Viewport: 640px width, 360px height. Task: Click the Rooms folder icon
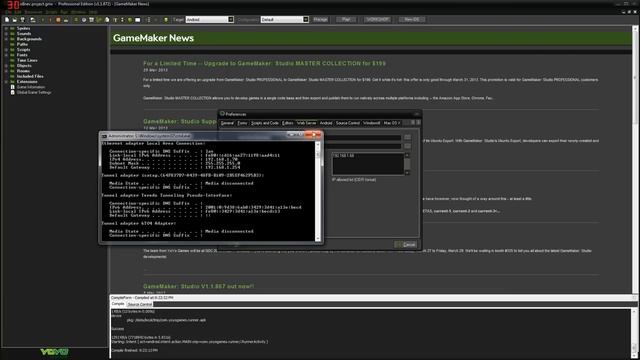(12, 71)
